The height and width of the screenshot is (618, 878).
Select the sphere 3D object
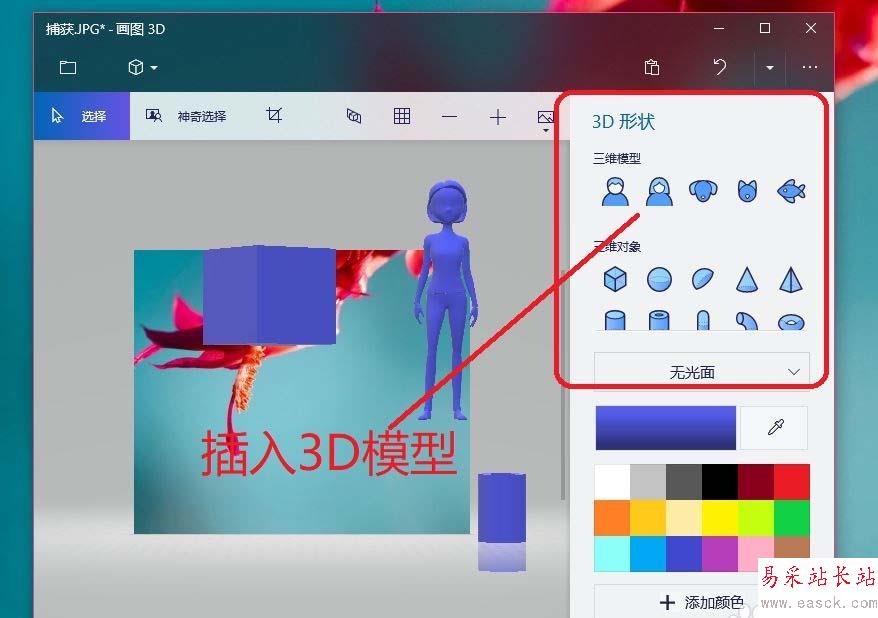coord(659,279)
